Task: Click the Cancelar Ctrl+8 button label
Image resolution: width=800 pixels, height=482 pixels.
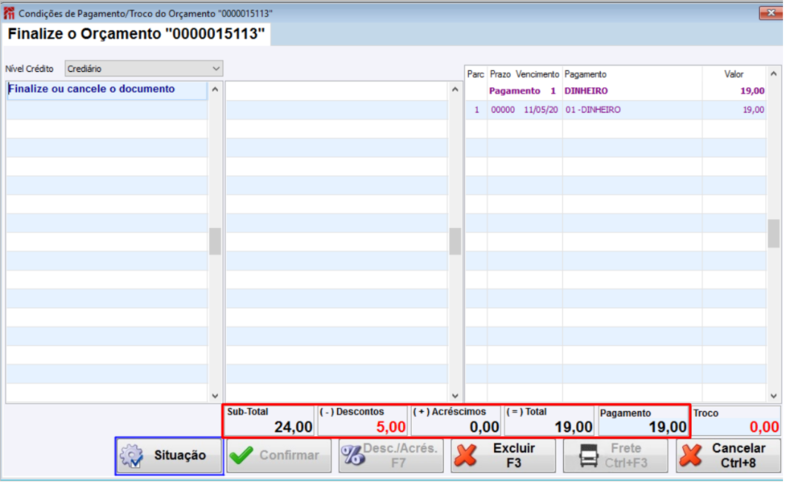Action: coord(738,455)
